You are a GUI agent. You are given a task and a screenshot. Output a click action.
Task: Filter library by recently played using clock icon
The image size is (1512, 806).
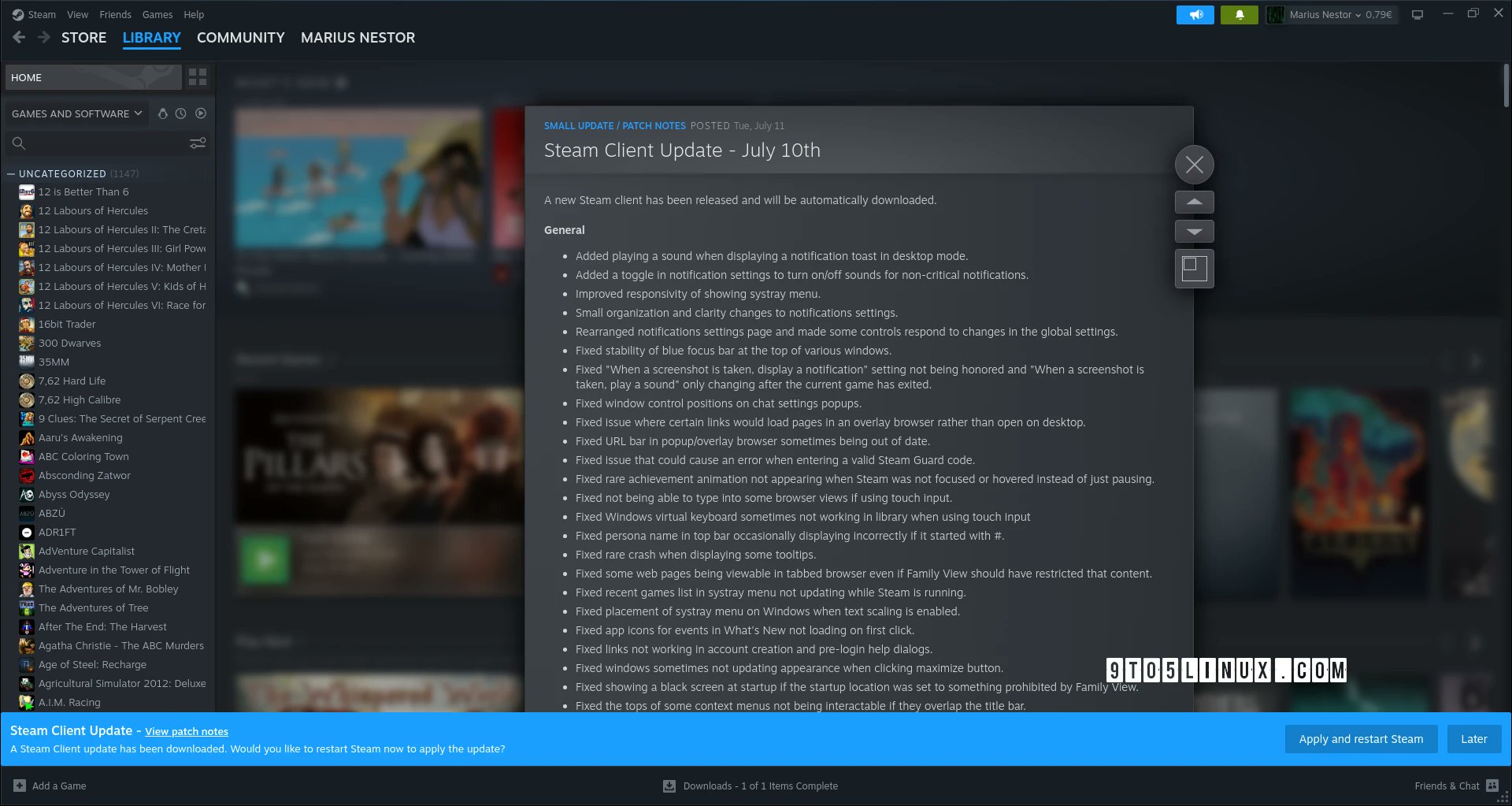point(180,113)
